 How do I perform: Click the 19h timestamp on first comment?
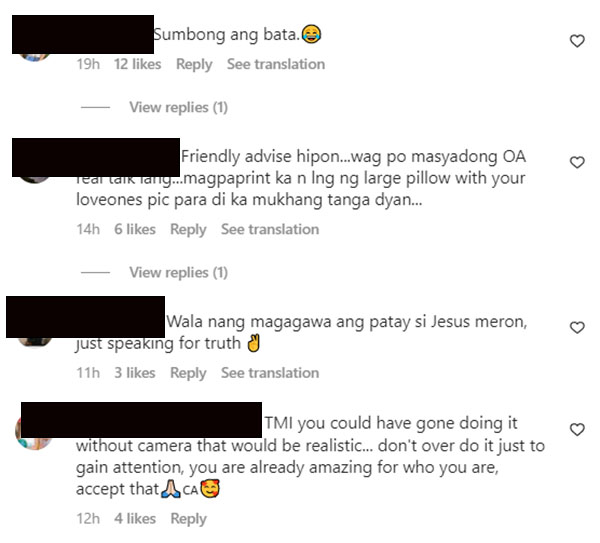88,64
